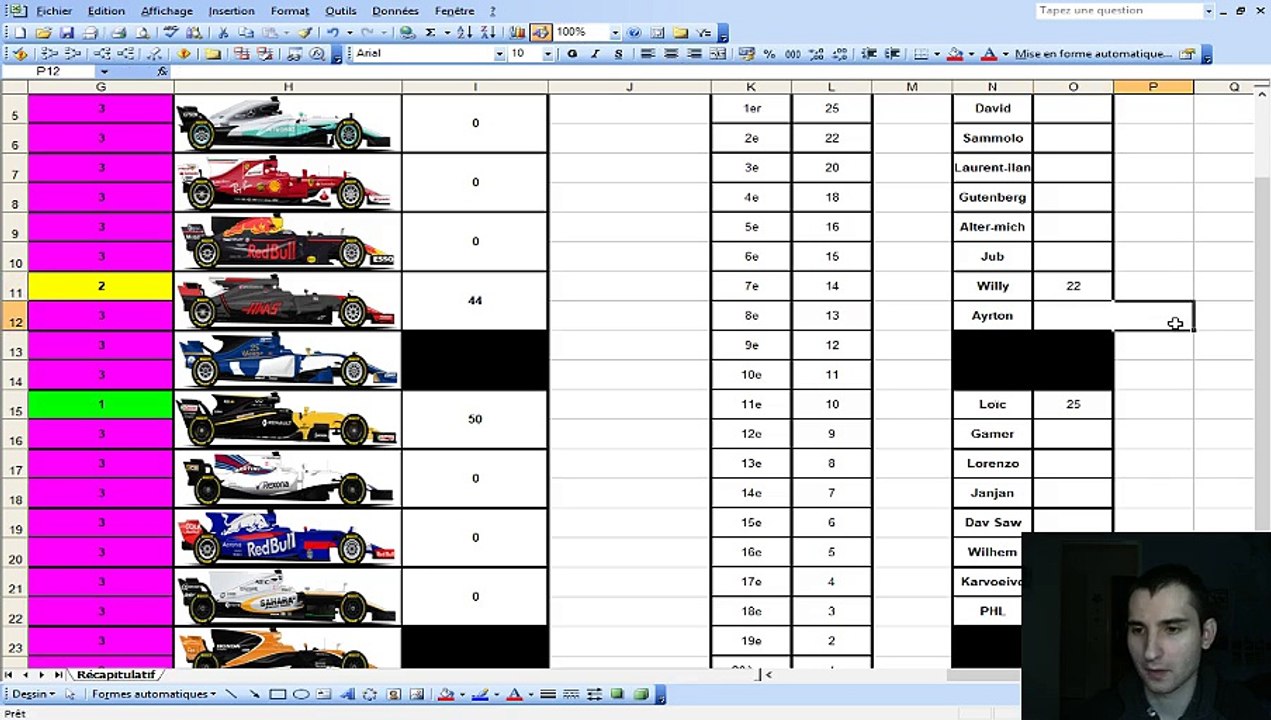Choose the Shadow Style icon

click(616, 694)
